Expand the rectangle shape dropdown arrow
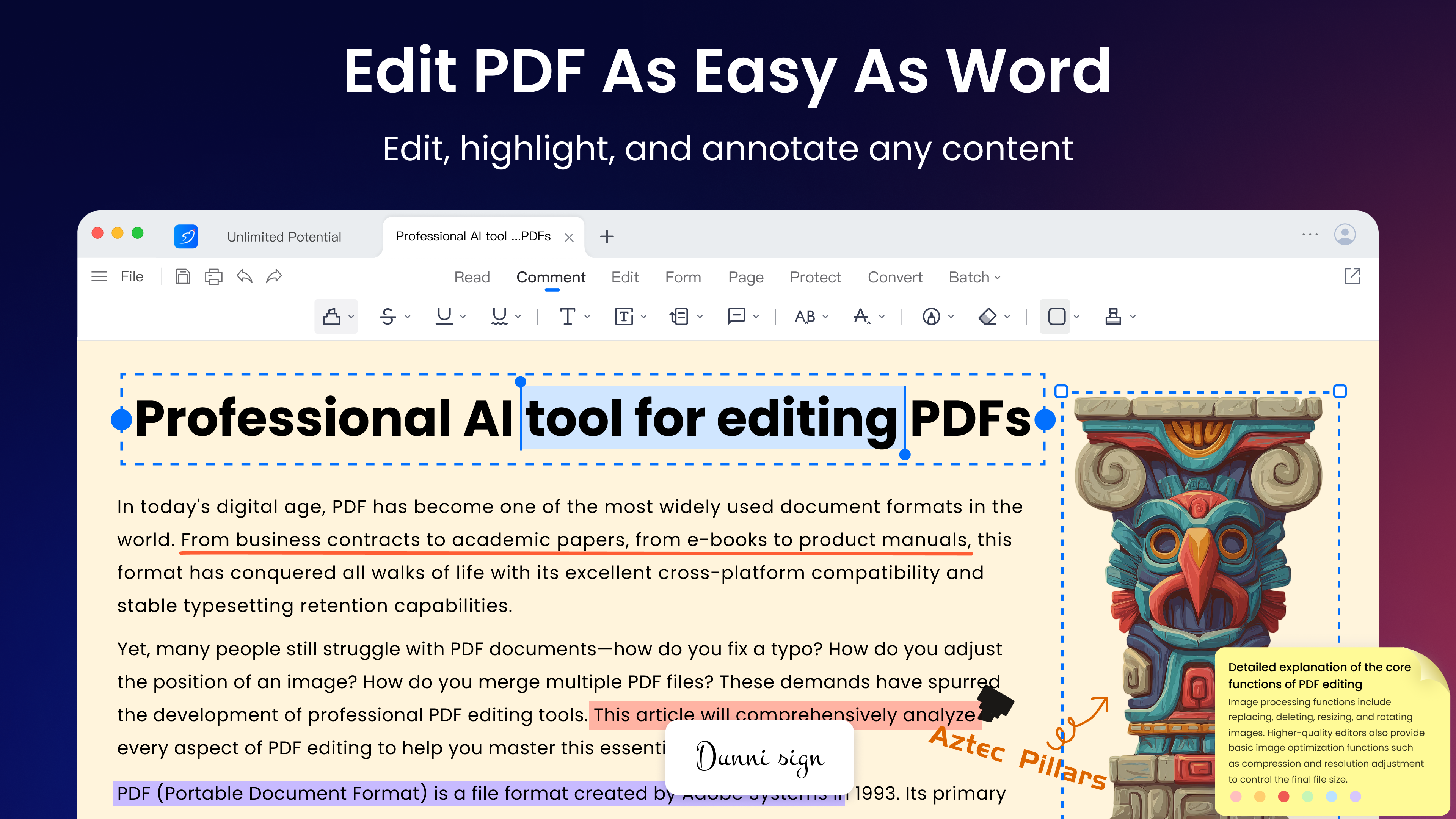Screen dimensions: 1456x819 point(1077,317)
